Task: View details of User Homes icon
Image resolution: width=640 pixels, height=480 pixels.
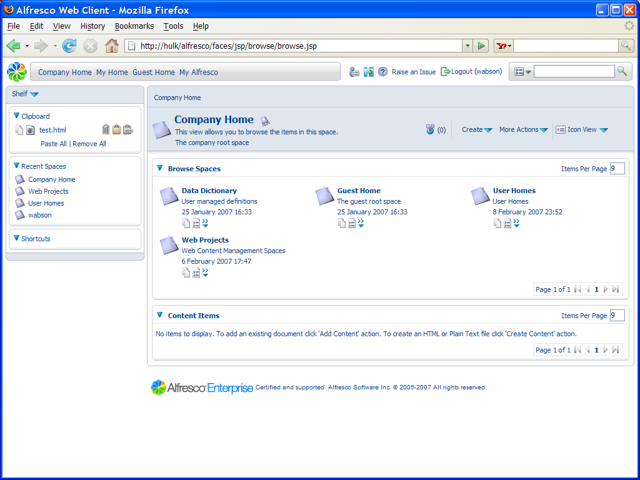Action: [x=507, y=223]
